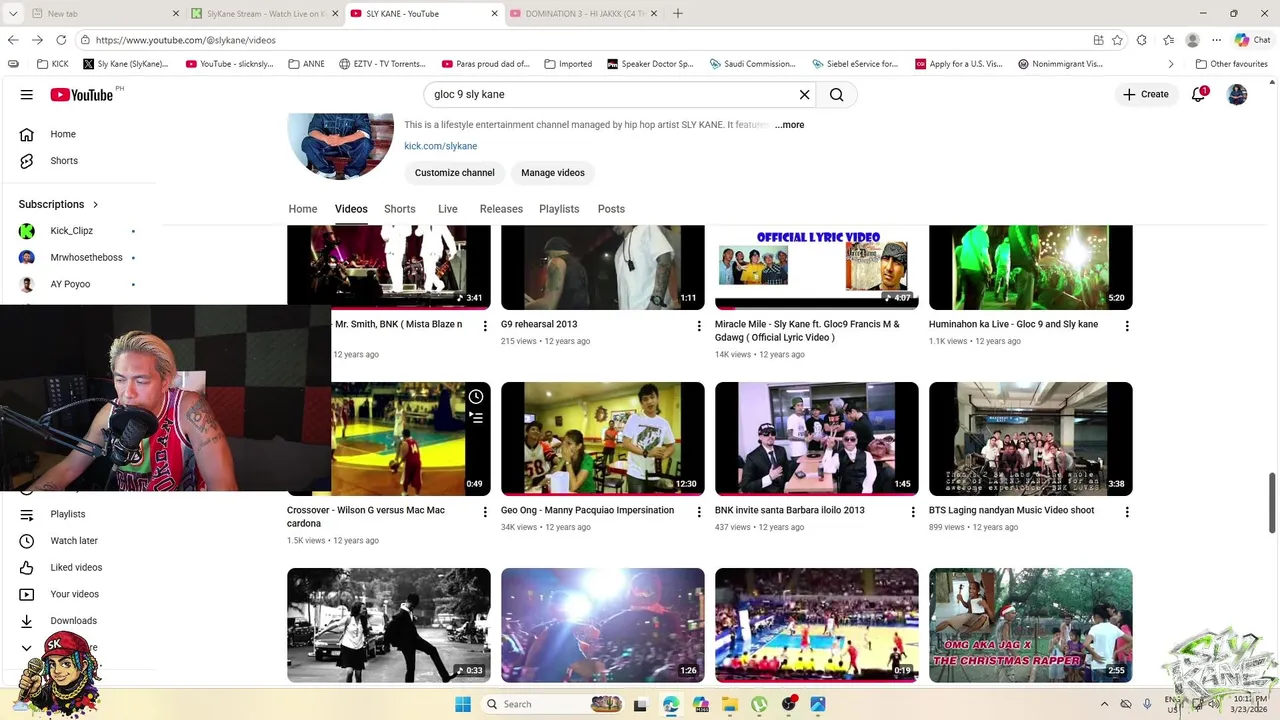The width and height of the screenshot is (1280, 720).
Task: Switch to the Releases tab
Action: (501, 209)
